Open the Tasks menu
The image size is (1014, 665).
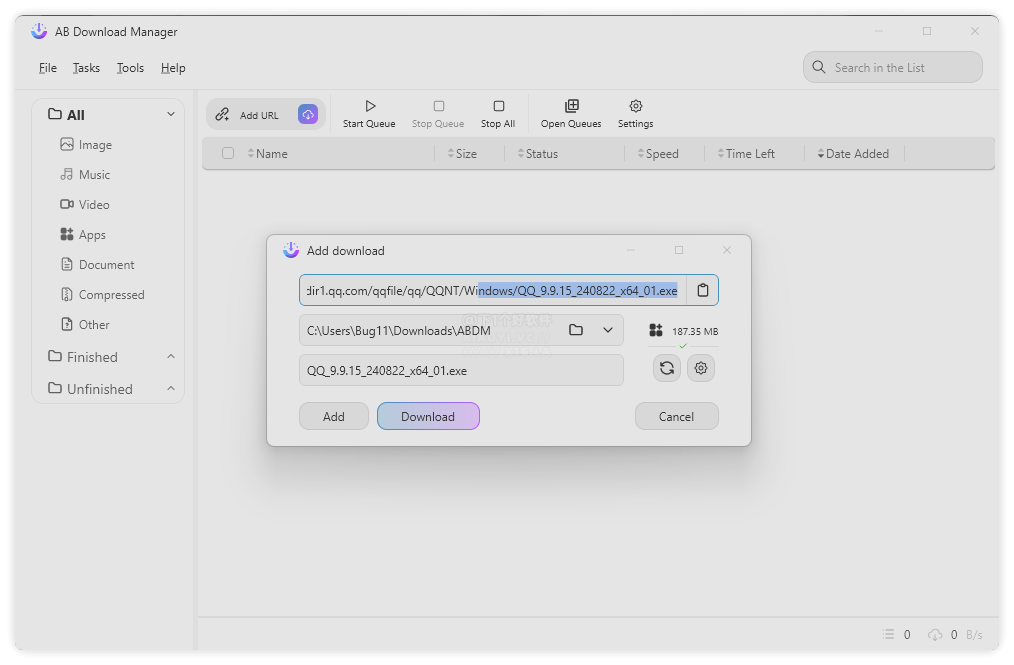point(86,68)
